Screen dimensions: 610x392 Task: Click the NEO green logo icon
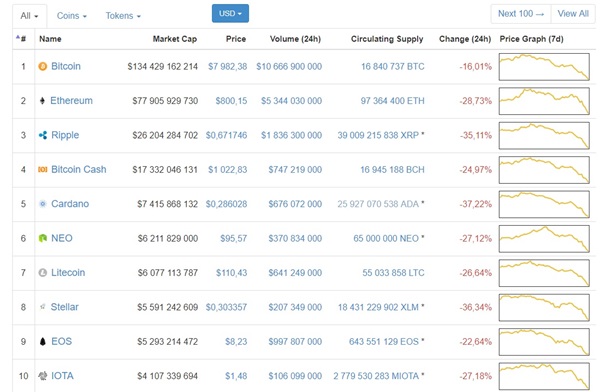(x=43, y=238)
